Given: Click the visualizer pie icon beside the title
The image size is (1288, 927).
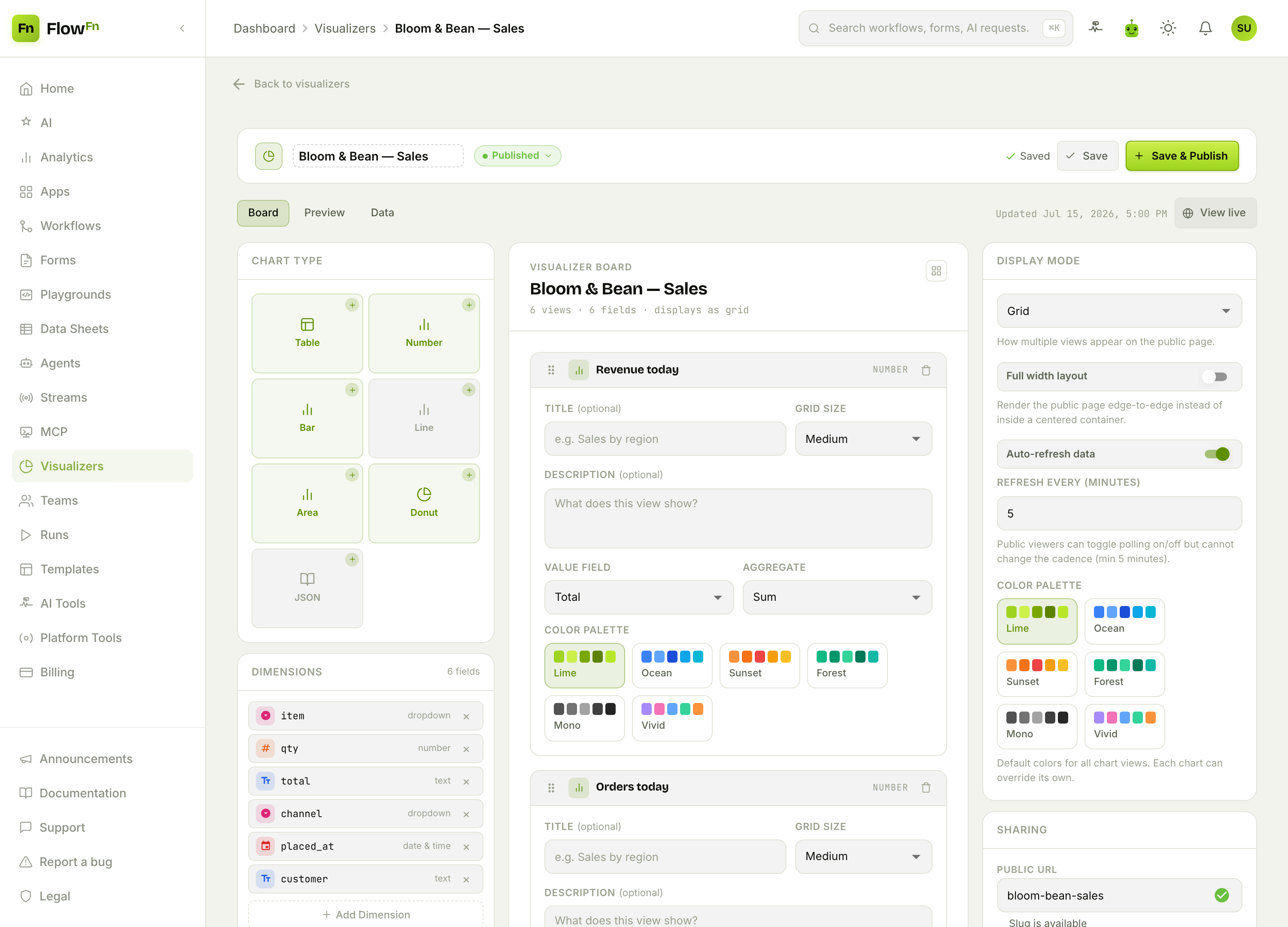Looking at the screenshot, I should [269, 155].
